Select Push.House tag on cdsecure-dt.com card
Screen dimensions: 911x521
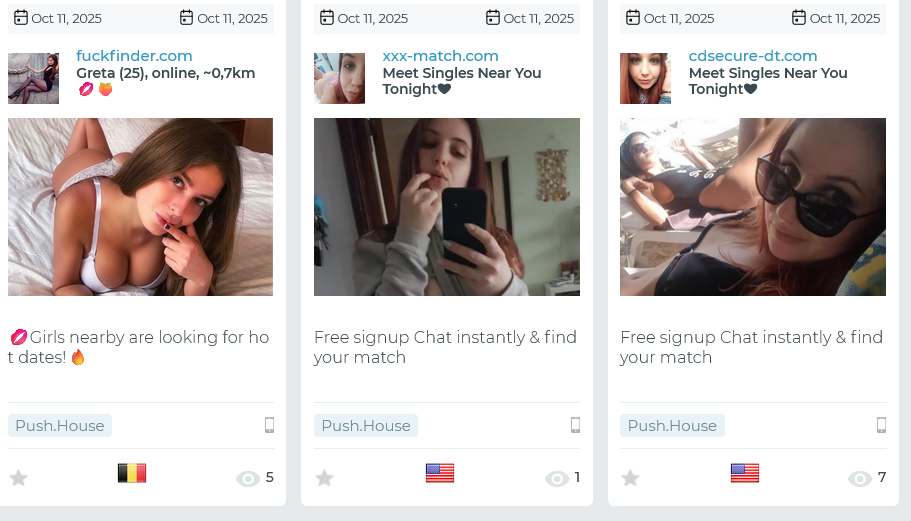pos(672,426)
